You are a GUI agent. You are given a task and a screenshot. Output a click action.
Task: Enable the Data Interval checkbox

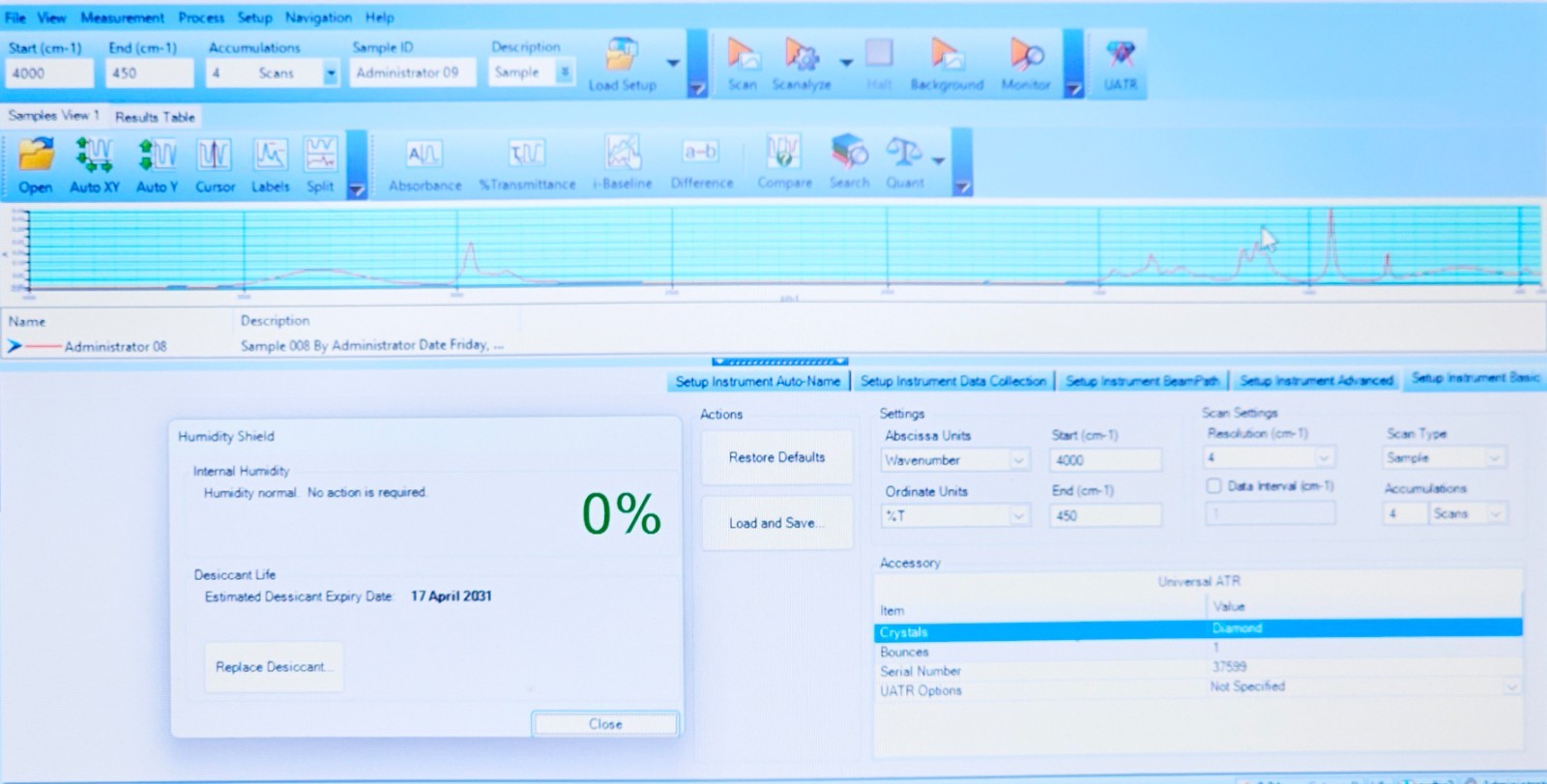1213,486
